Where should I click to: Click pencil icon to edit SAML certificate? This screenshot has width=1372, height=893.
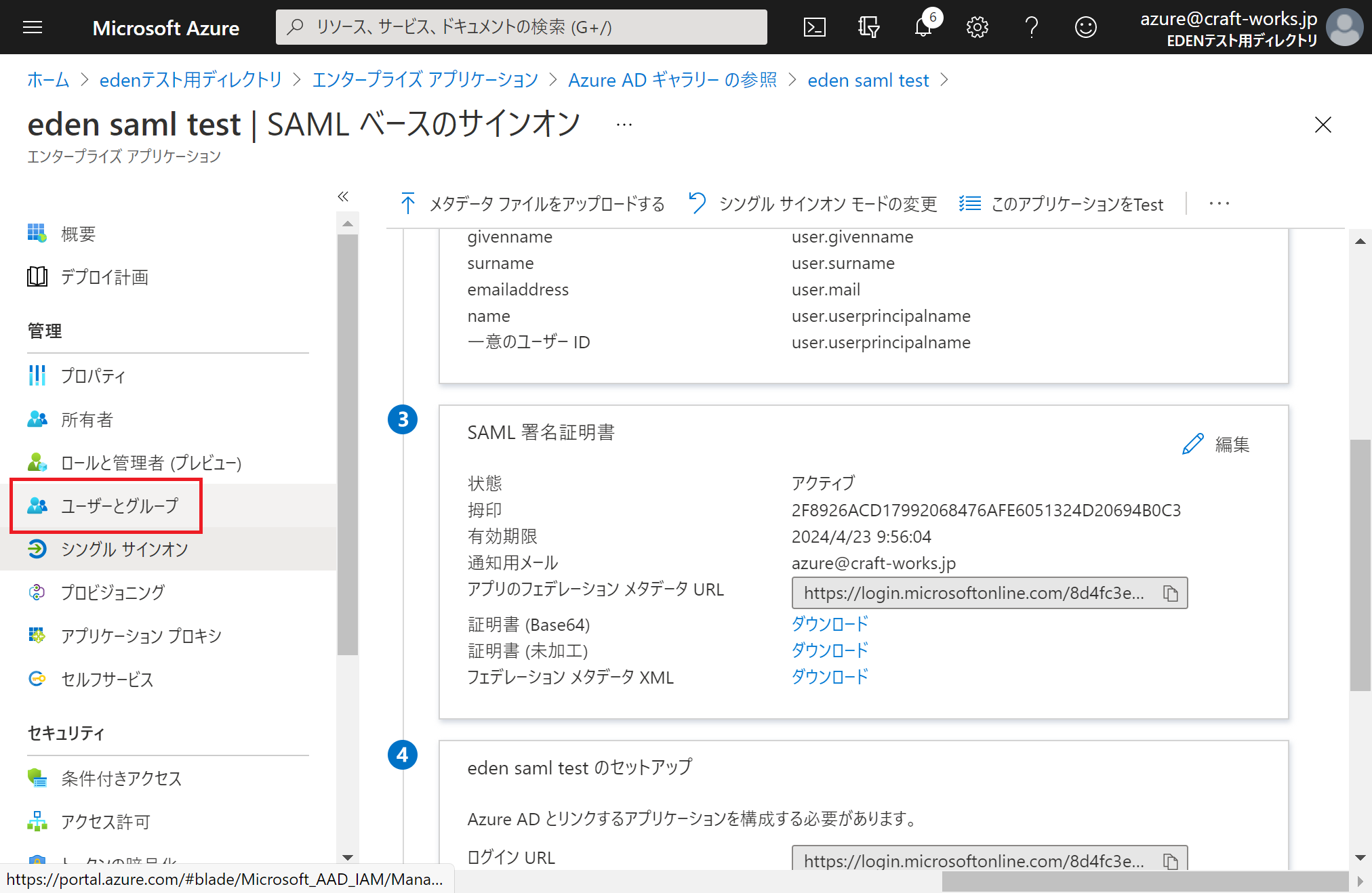click(x=1192, y=444)
